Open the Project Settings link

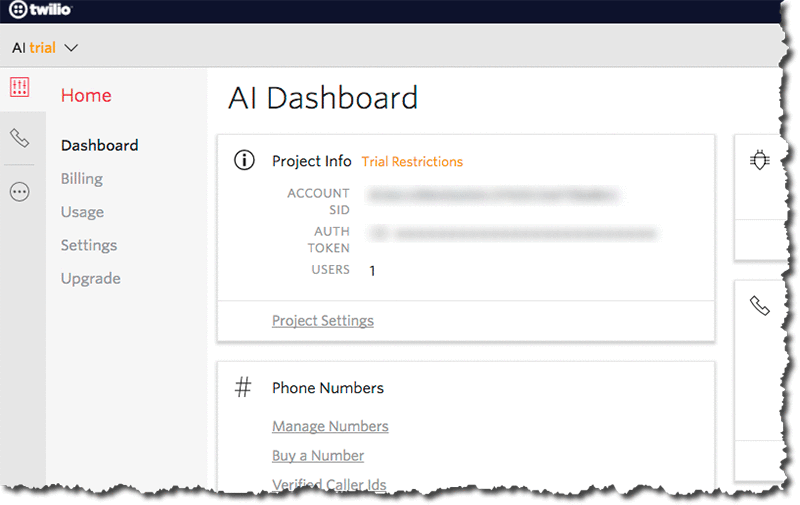tap(322, 321)
